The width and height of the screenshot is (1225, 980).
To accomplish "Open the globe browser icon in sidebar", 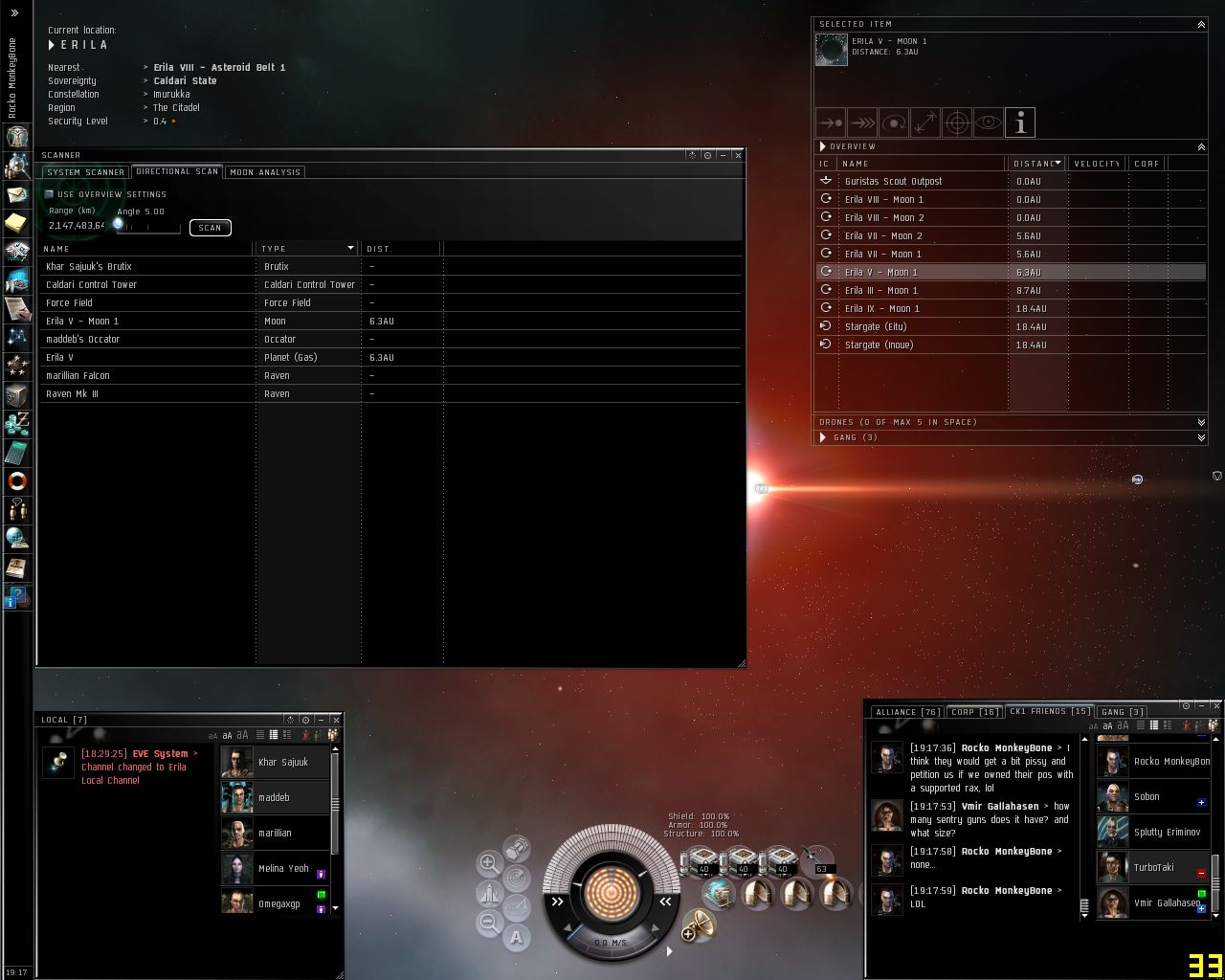I will click(x=17, y=538).
